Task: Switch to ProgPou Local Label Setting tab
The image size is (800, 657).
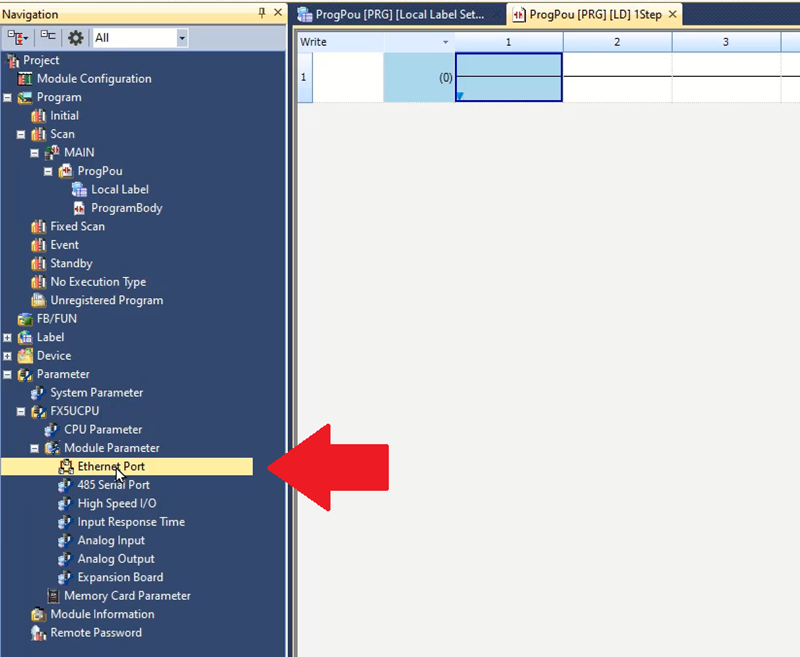Action: pyautogui.click(x=398, y=14)
